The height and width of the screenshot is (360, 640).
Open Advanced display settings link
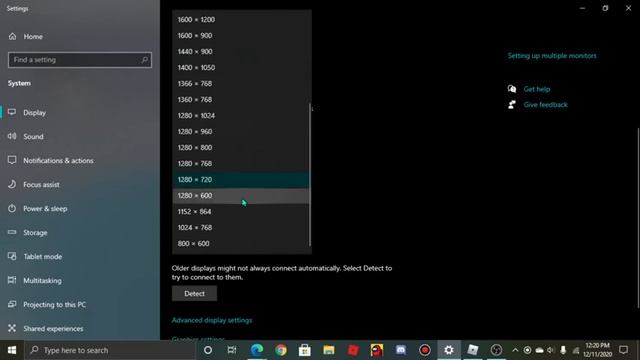pyautogui.click(x=212, y=320)
